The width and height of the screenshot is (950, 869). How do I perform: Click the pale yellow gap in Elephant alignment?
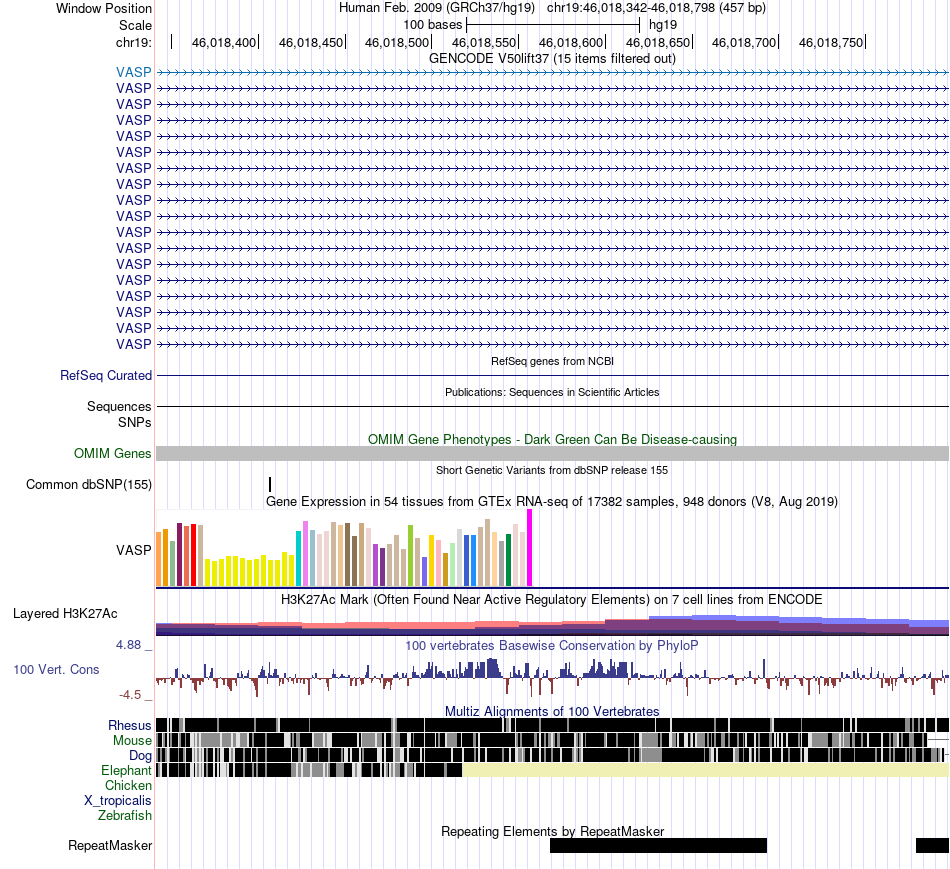pyautogui.click(x=705, y=770)
